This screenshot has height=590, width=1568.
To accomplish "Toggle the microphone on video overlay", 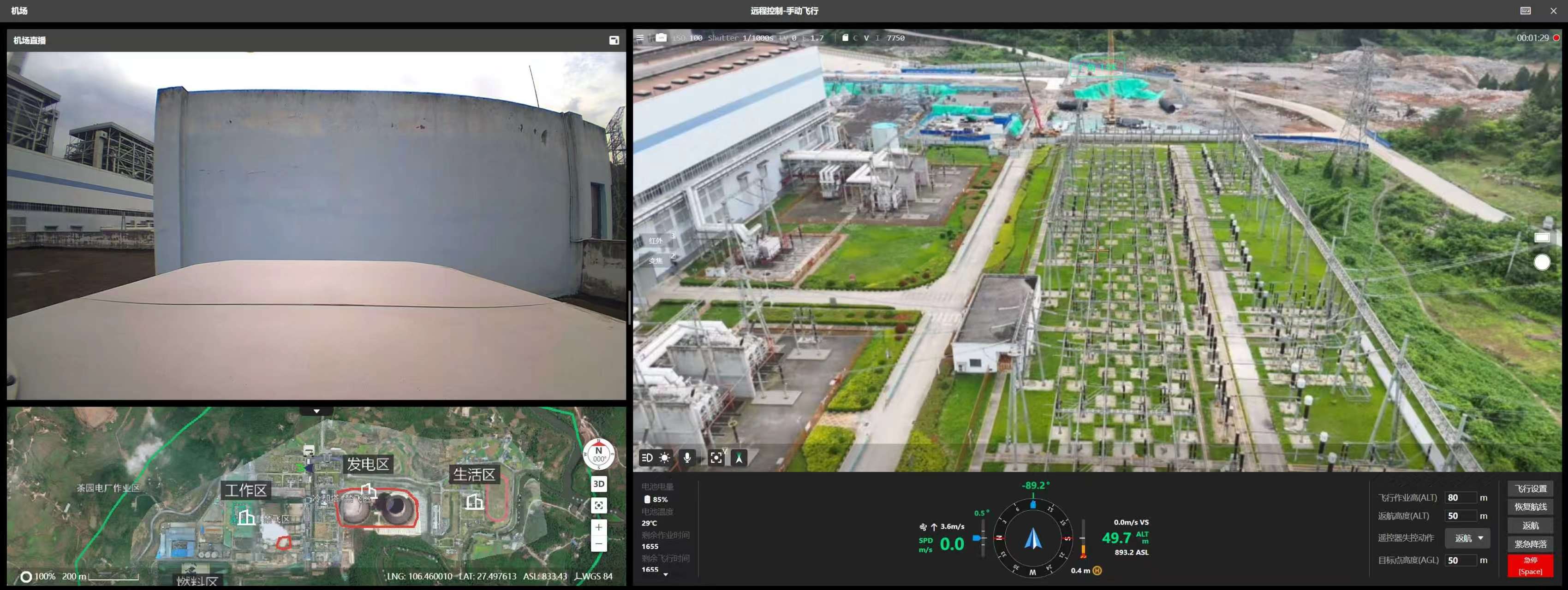I will tap(687, 458).
